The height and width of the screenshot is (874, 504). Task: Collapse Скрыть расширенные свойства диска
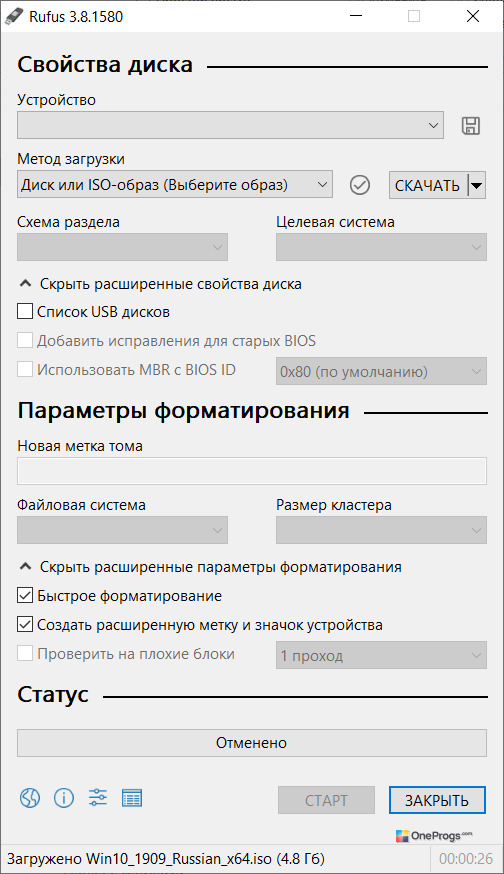point(160,284)
